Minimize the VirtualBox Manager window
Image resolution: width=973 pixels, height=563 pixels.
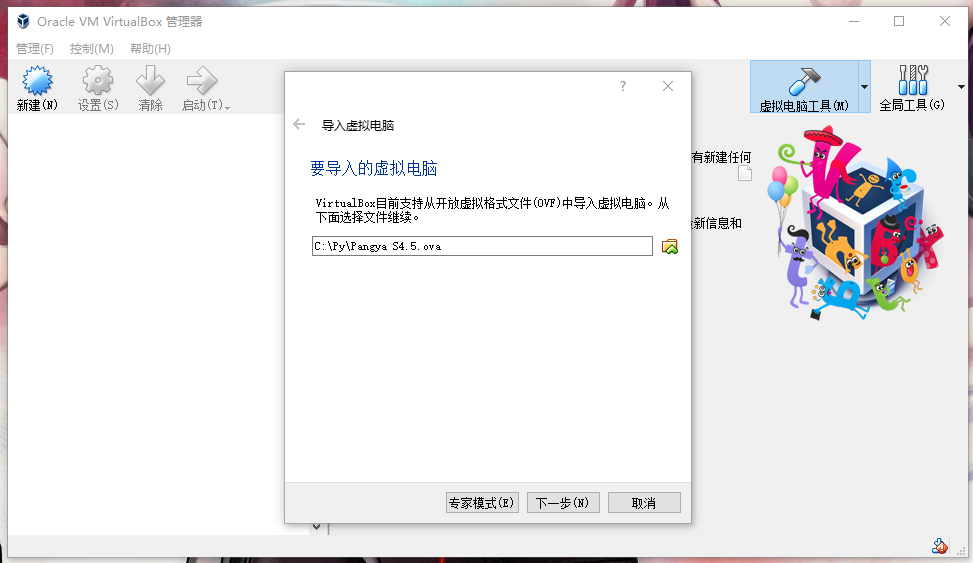tap(854, 21)
